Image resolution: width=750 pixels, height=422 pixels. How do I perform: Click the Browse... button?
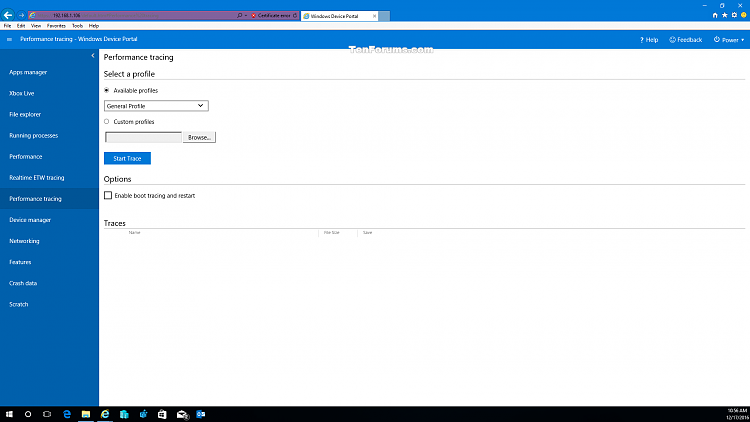[199, 137]
